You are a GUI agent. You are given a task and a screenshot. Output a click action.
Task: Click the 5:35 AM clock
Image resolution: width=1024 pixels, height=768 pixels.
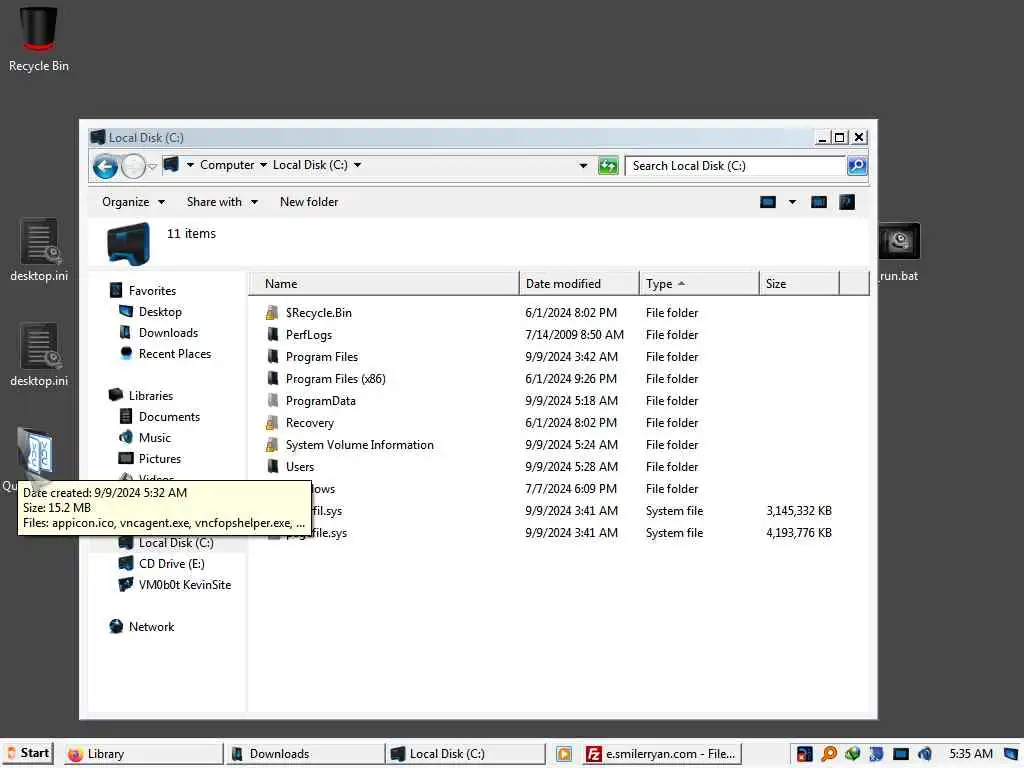(970, 754)
